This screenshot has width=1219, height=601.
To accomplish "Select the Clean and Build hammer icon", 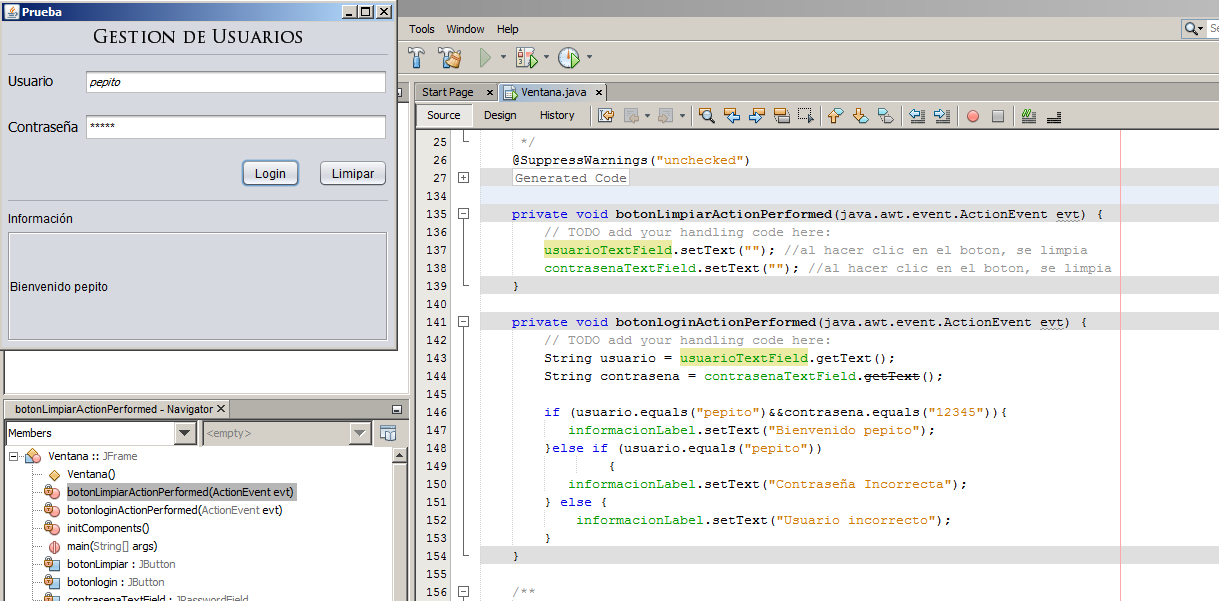I will [x=449, y=57].
